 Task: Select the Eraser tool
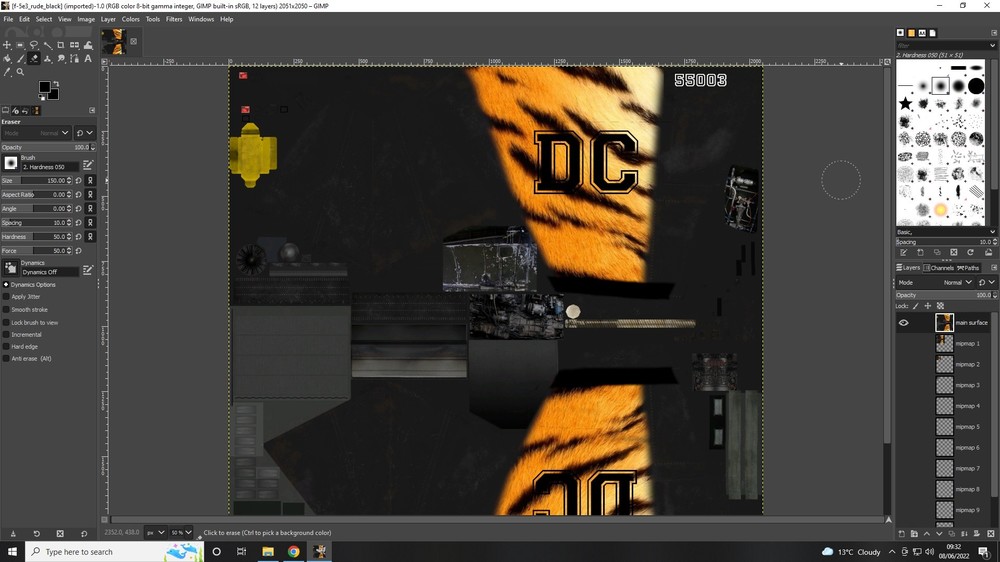34,59
